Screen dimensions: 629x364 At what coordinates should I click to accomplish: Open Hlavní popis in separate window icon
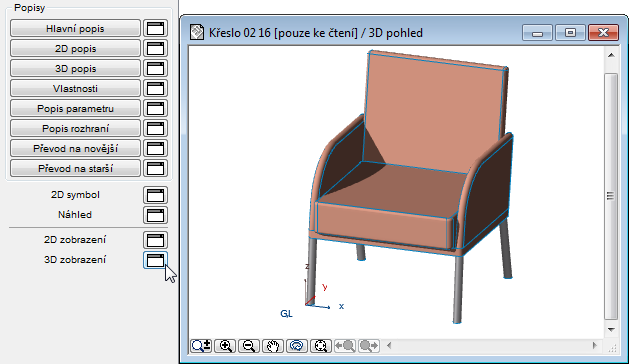click(155, 28)
